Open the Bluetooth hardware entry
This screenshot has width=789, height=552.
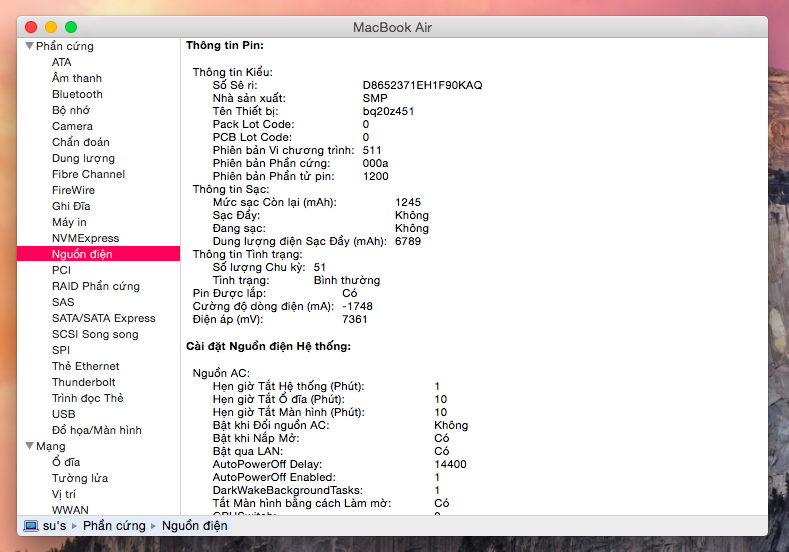click(77, 94)
